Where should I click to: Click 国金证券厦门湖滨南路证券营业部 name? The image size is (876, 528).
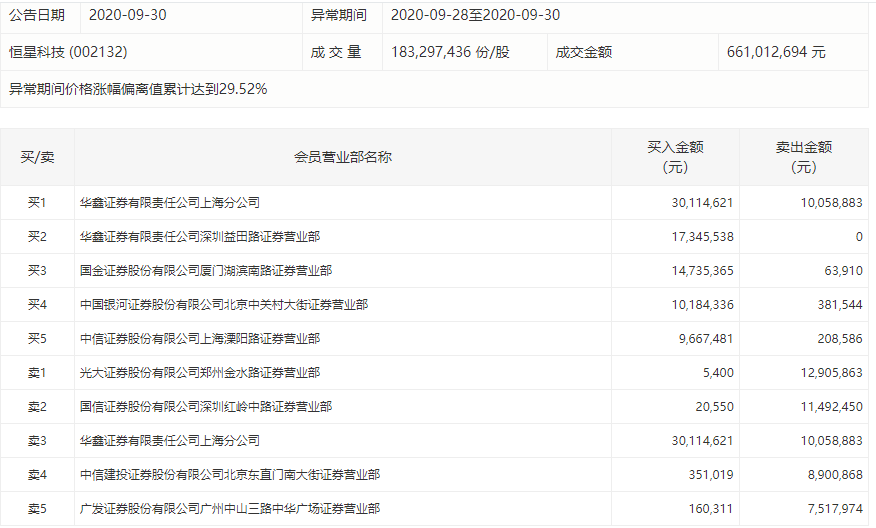coord(206,271)
